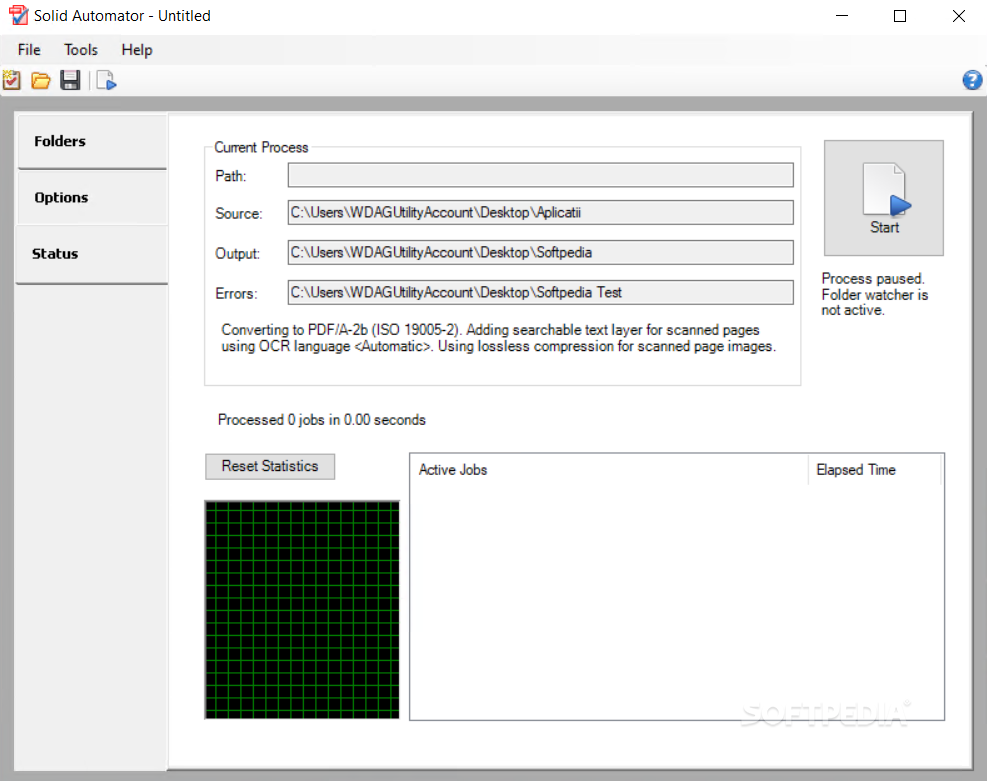
Task: Open the Help menu
Action: point(137,50)
